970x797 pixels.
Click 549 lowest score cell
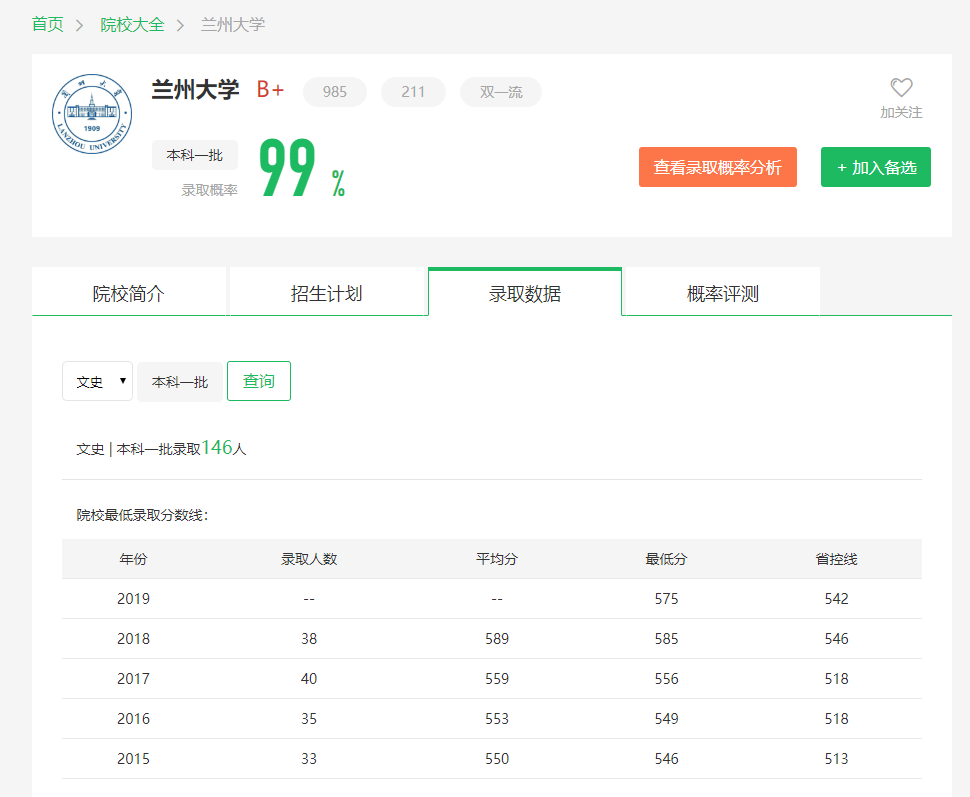pyautogui.click(x=666, y=719)
